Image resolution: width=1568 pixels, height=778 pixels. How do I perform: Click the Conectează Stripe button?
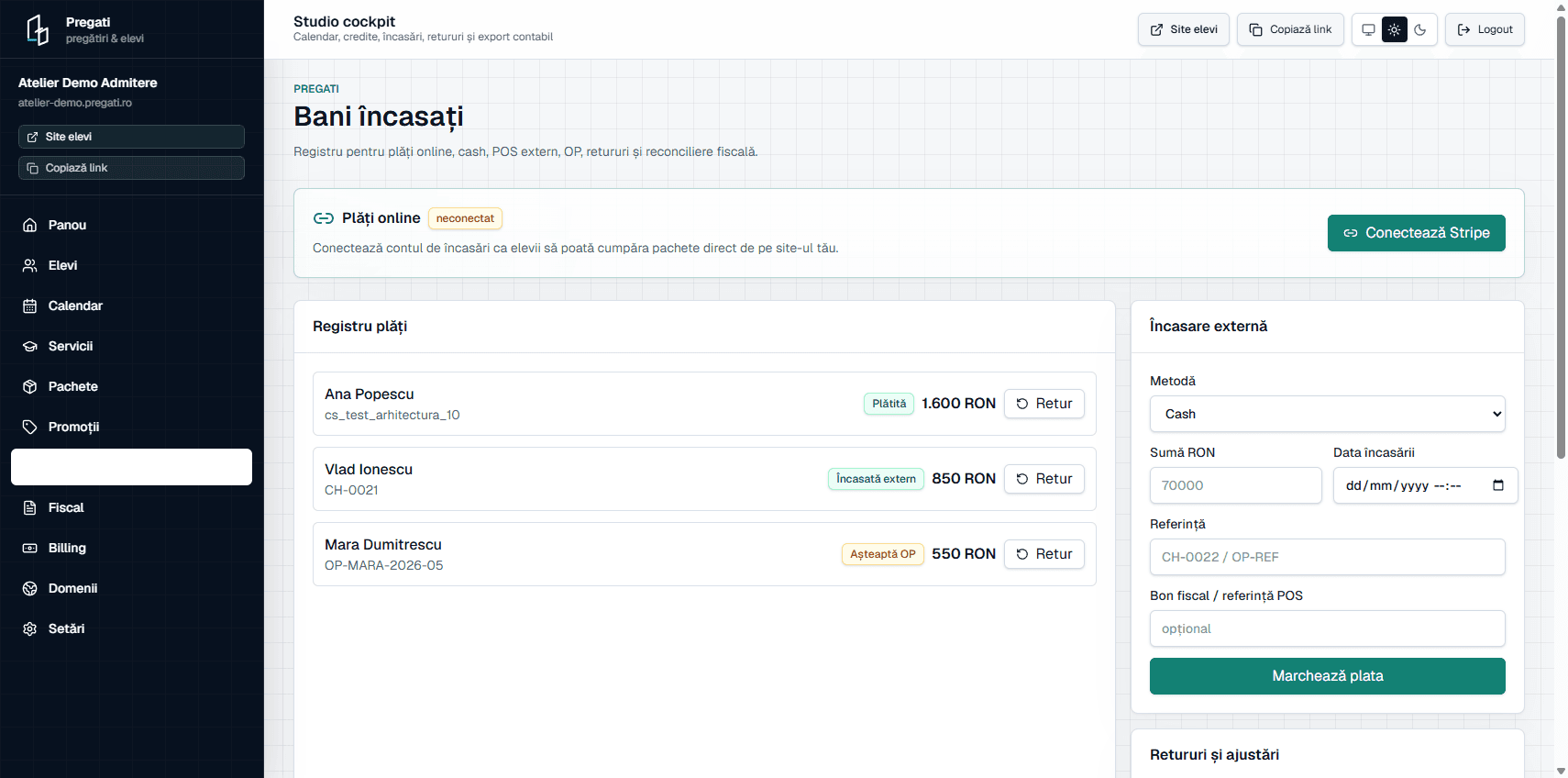pos(1416,233)
